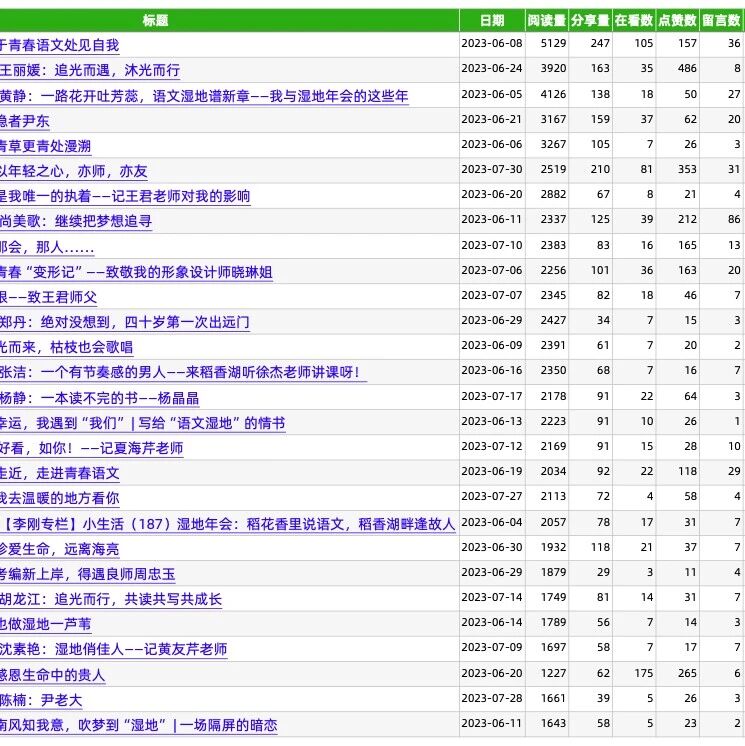This screenshot has width=745, height=746.
Task: Select read count 4126
Action: [x=553, y=94]
